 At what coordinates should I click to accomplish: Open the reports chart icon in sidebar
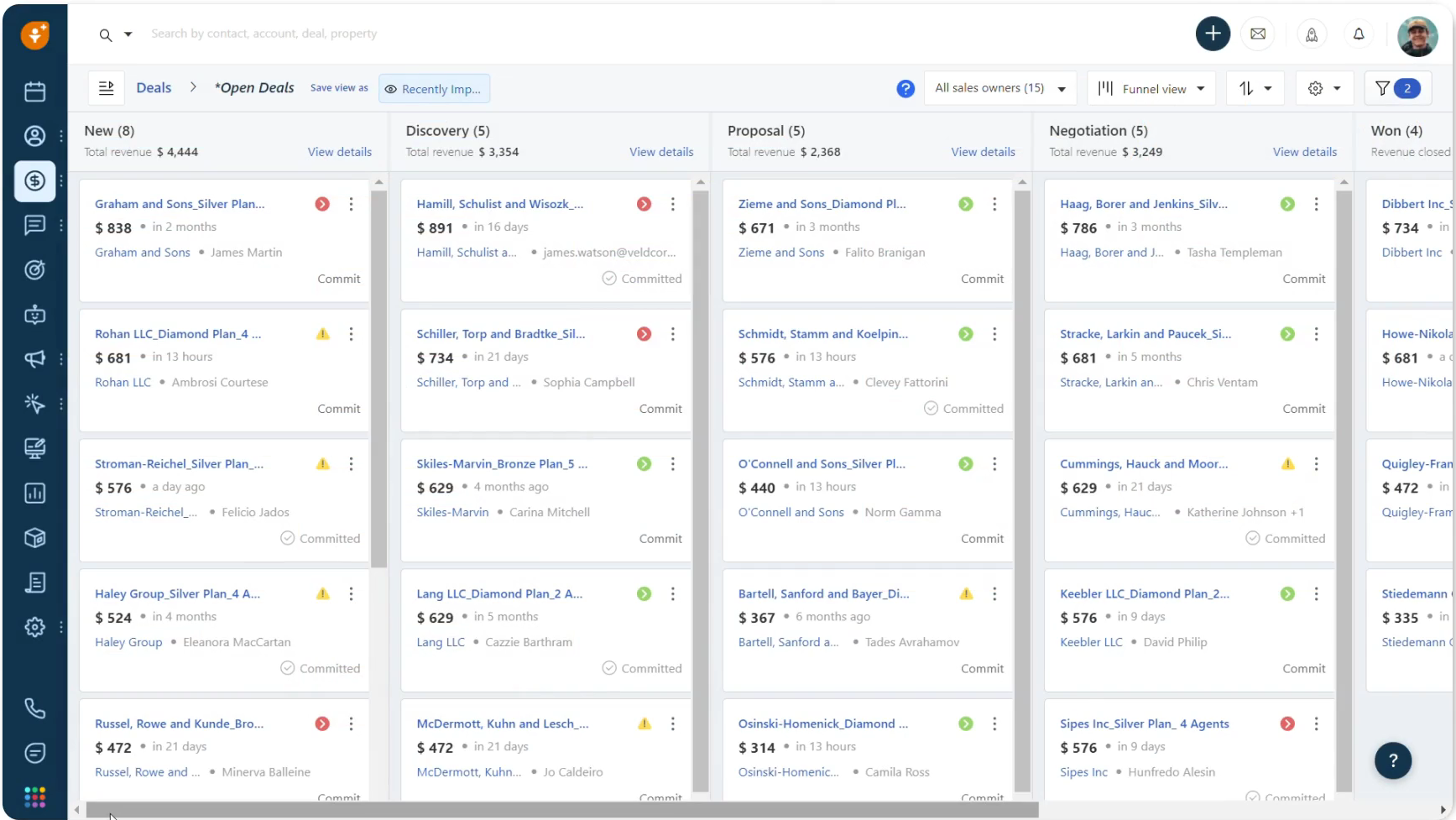(x=34, y=494)
